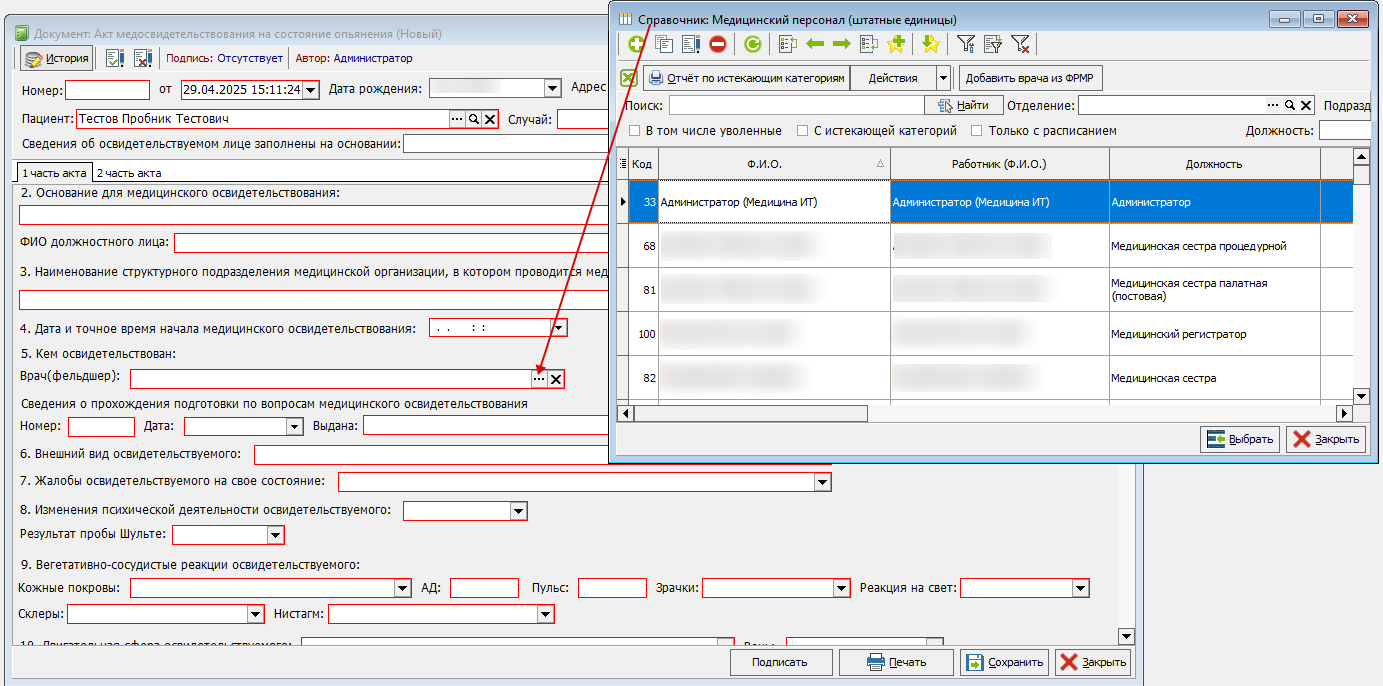Image resolution: width=1383 pixels, height=686 pixels.
Task: Click the green right arrow icon
Action: point(841,44)
